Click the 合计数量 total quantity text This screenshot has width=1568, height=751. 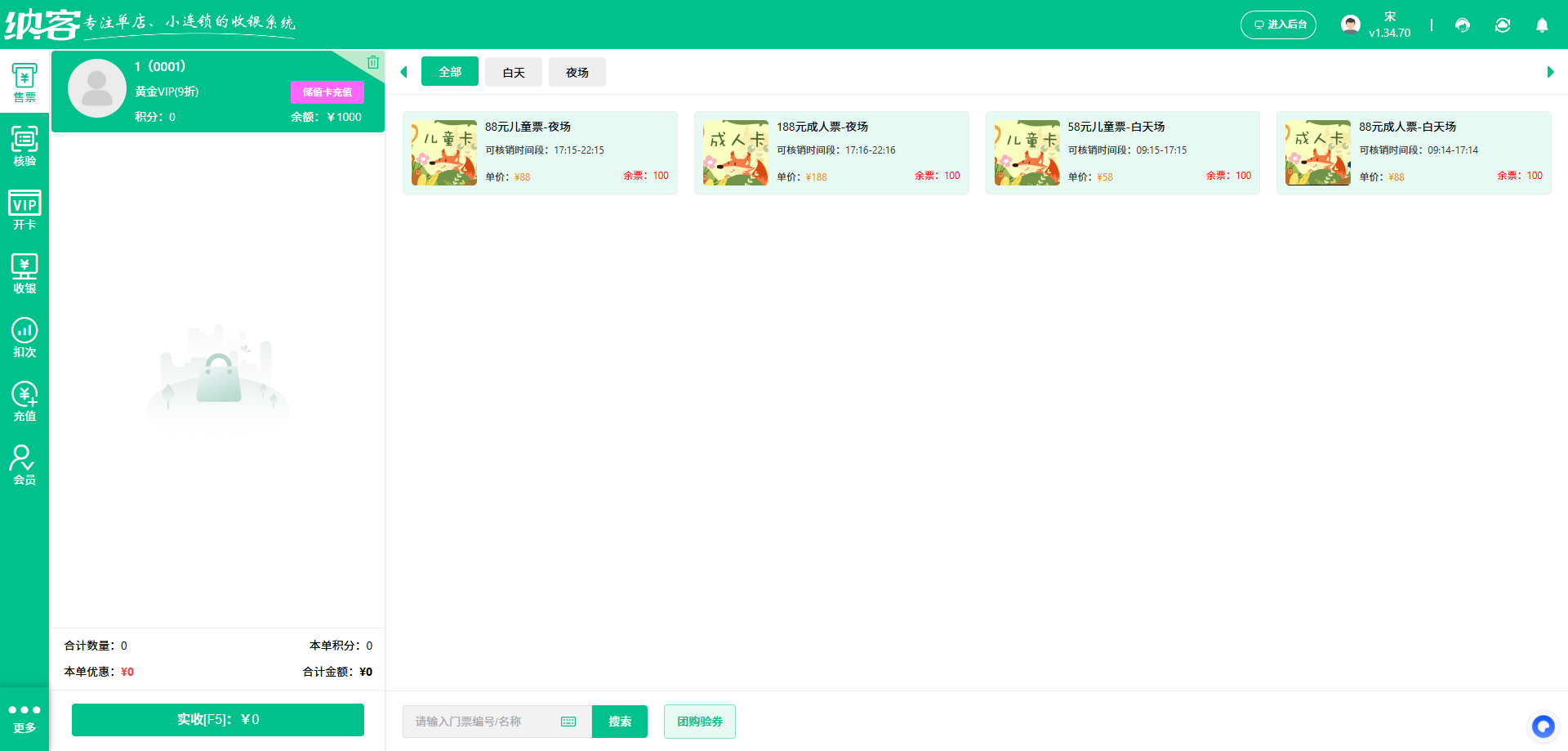(x=96, y=646)
